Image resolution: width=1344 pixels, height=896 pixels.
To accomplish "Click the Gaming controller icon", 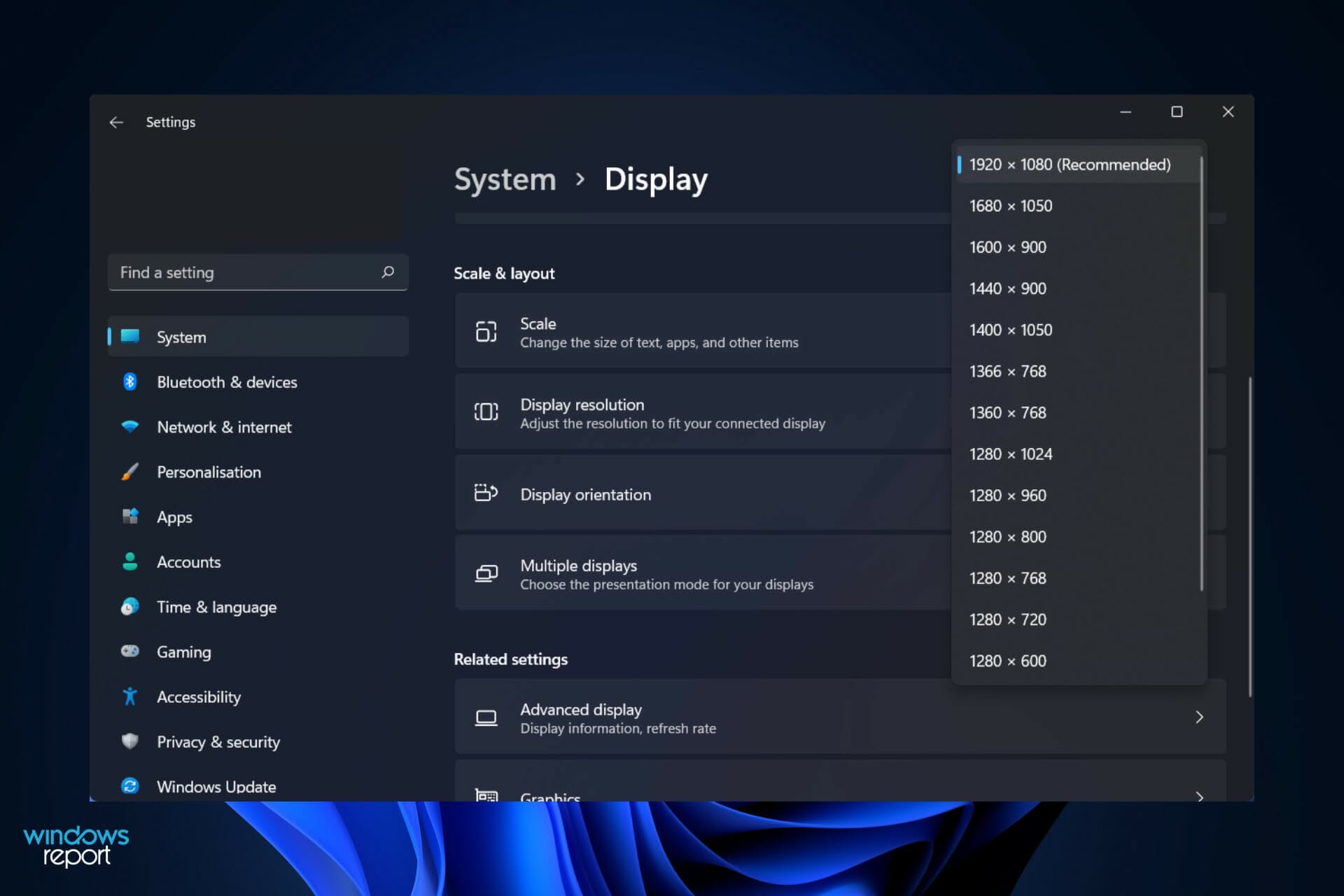I will (x=130, y=652).
